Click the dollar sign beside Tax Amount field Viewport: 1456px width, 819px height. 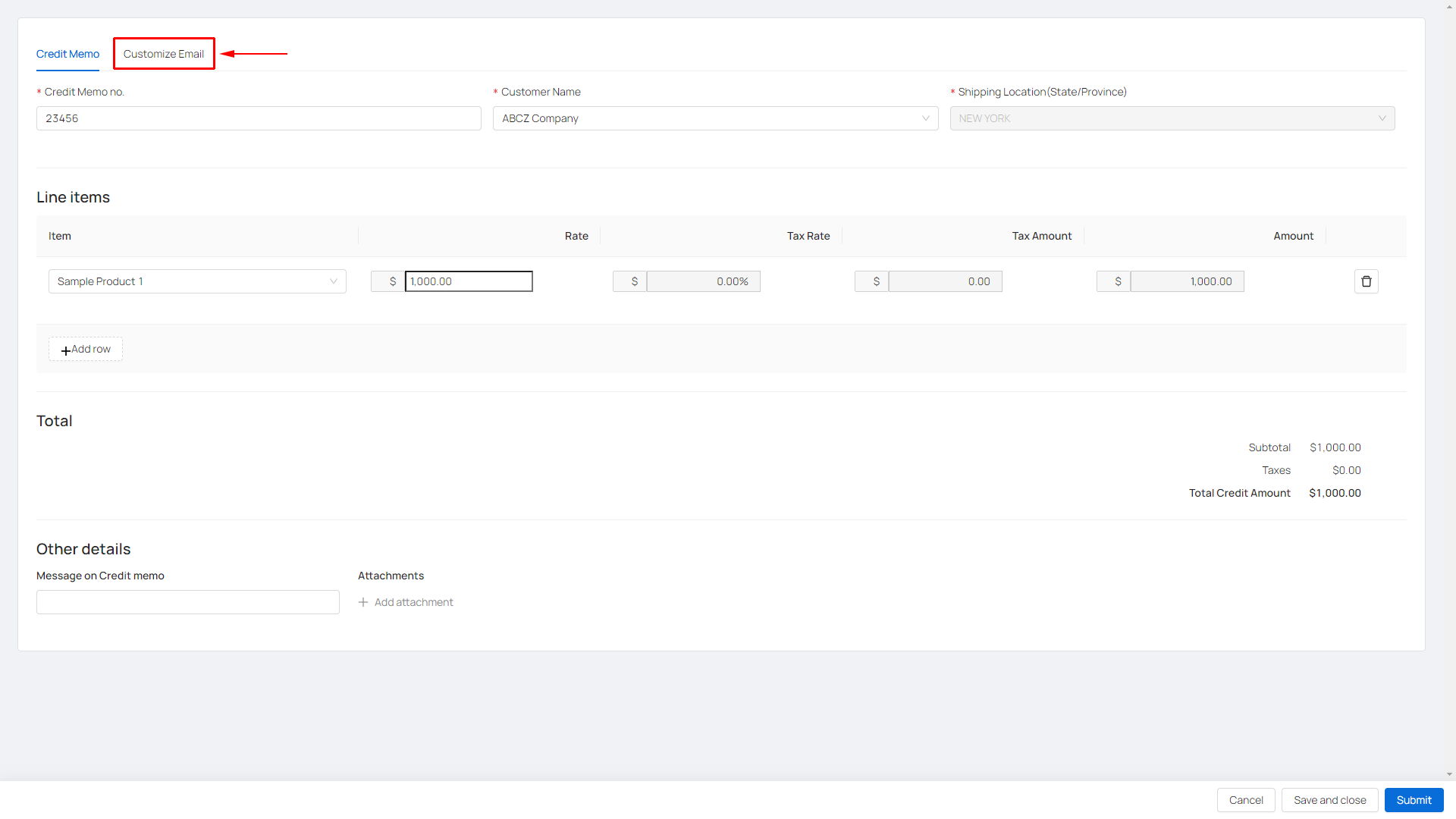click(x=876, y=281)
